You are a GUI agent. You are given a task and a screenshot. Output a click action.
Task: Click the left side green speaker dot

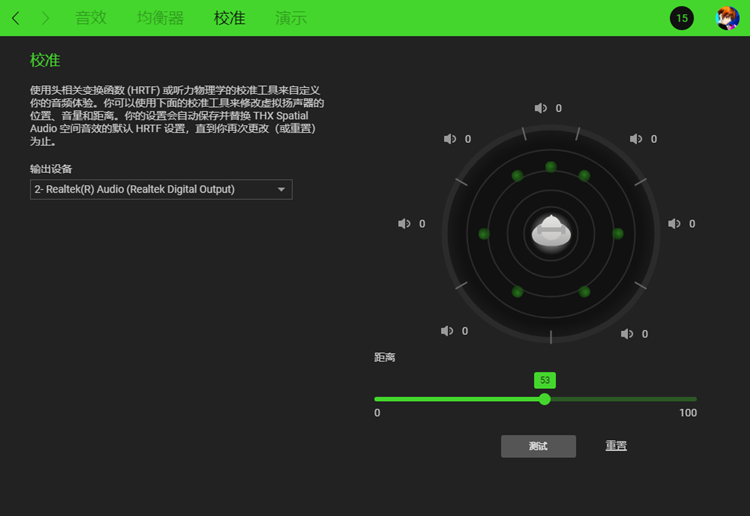coord(484,233)
